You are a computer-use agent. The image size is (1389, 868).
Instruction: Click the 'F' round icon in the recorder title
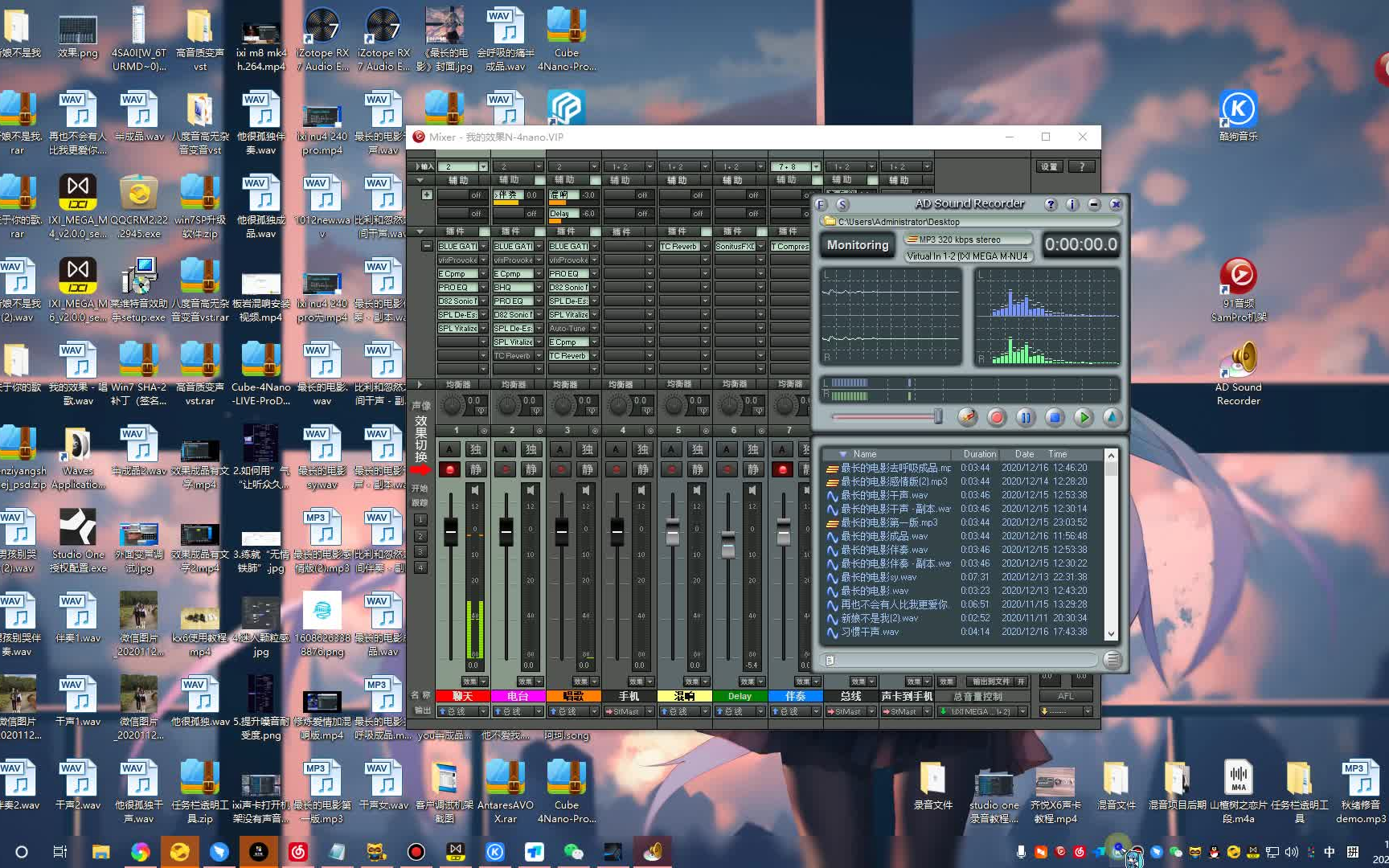[821, 204]
